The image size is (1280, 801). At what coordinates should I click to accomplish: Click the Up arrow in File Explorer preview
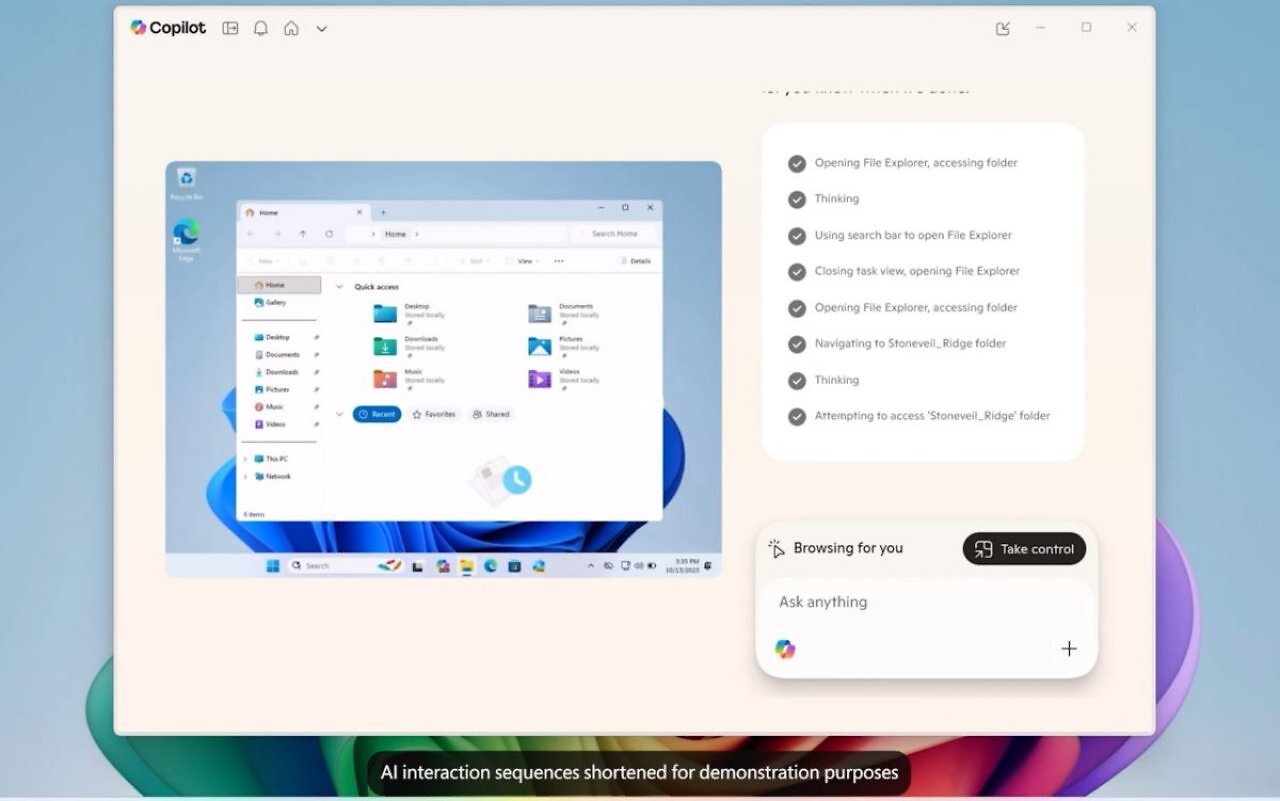pos(303,234)
